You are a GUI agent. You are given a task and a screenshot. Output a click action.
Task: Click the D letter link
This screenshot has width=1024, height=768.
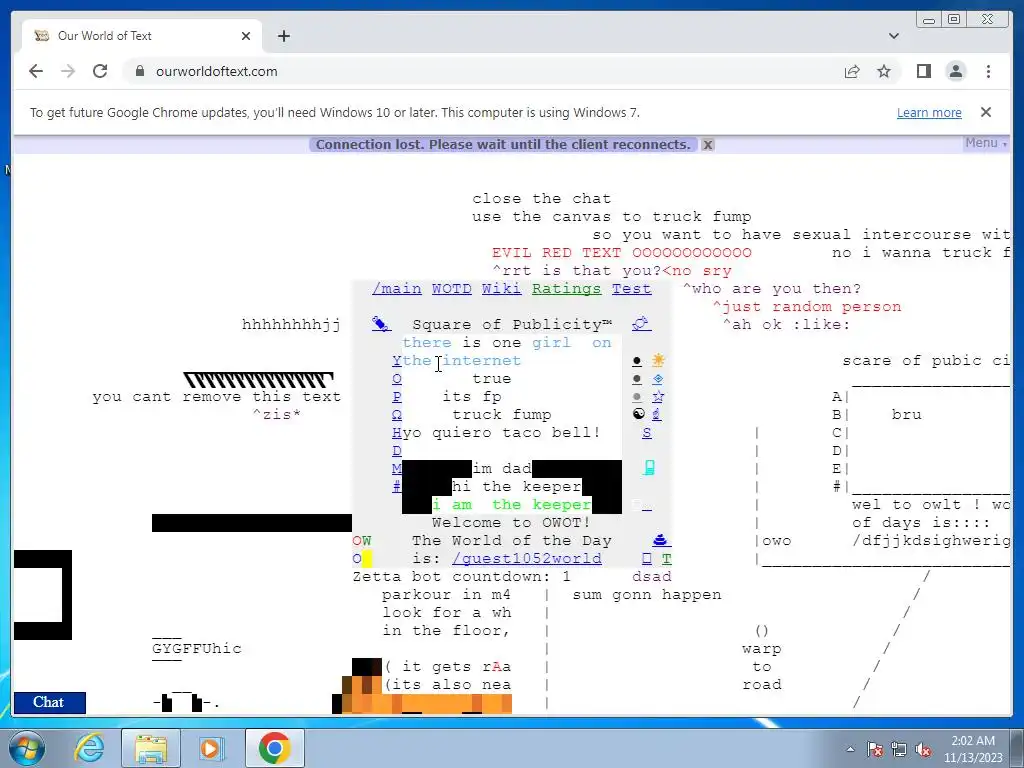(x=396, y=451)
